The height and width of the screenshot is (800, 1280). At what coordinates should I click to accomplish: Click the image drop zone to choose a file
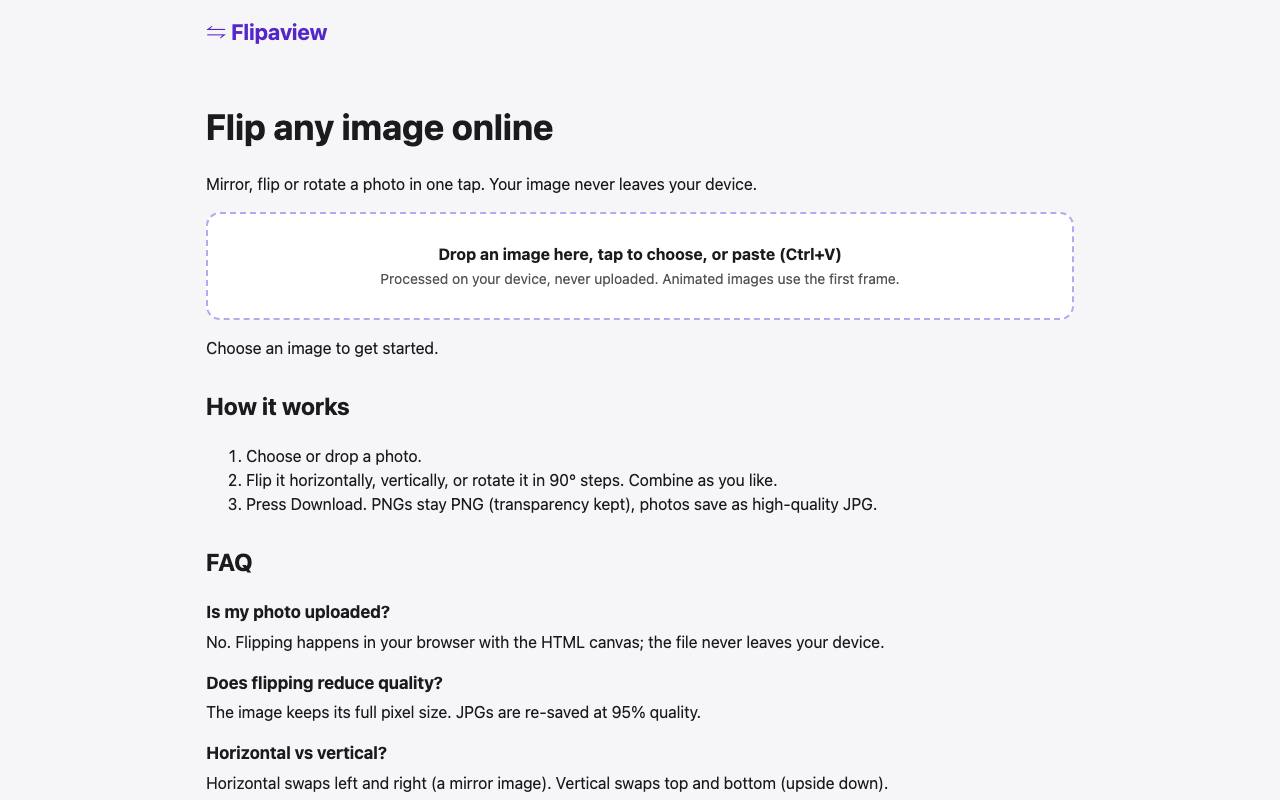(x=640, y=266)
